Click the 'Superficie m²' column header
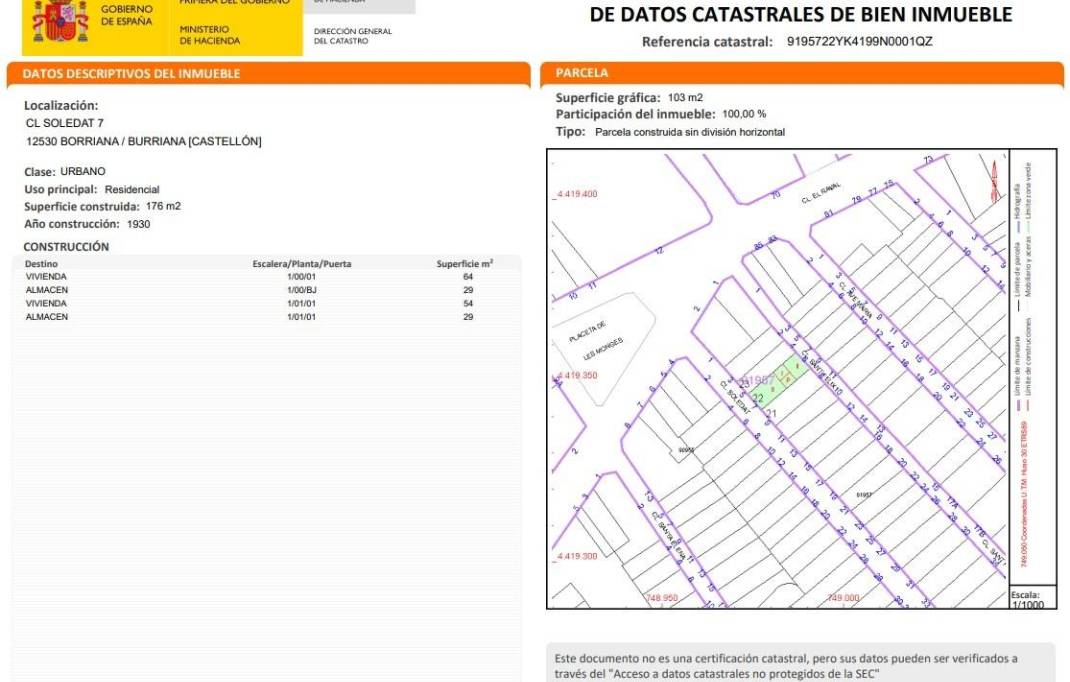The height and width of the screenshot is (682, 1070). (x=465, y=263)
